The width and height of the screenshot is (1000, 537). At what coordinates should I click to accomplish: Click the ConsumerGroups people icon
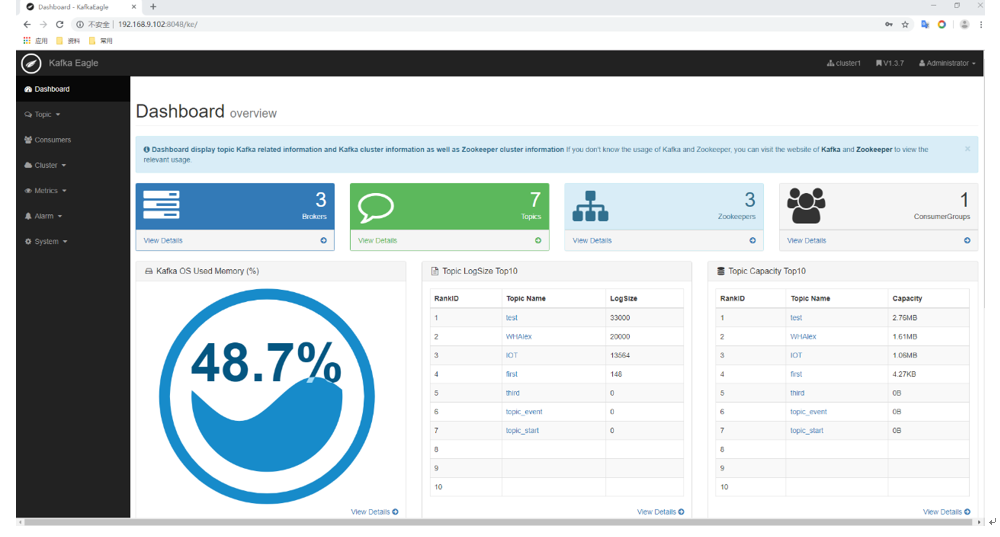coord(806,205)
